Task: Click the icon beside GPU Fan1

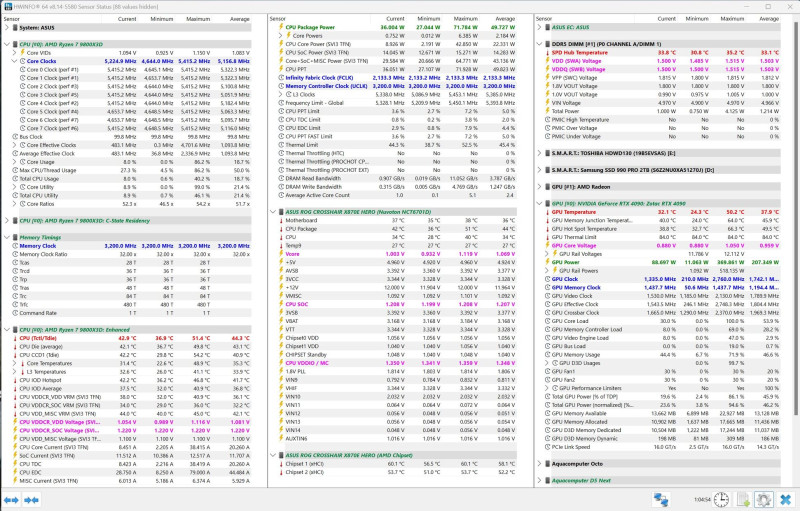Action: 547,371
